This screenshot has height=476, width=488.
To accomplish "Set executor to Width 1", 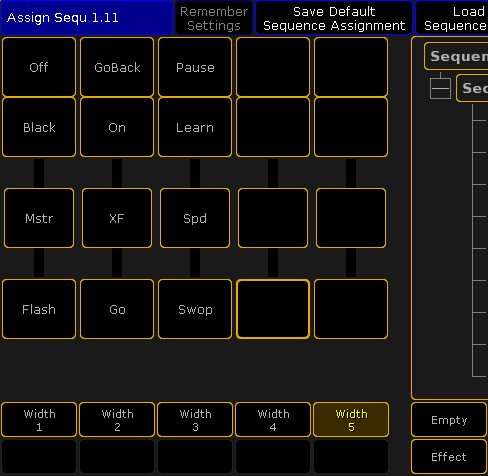I will (x=39, y=420).
